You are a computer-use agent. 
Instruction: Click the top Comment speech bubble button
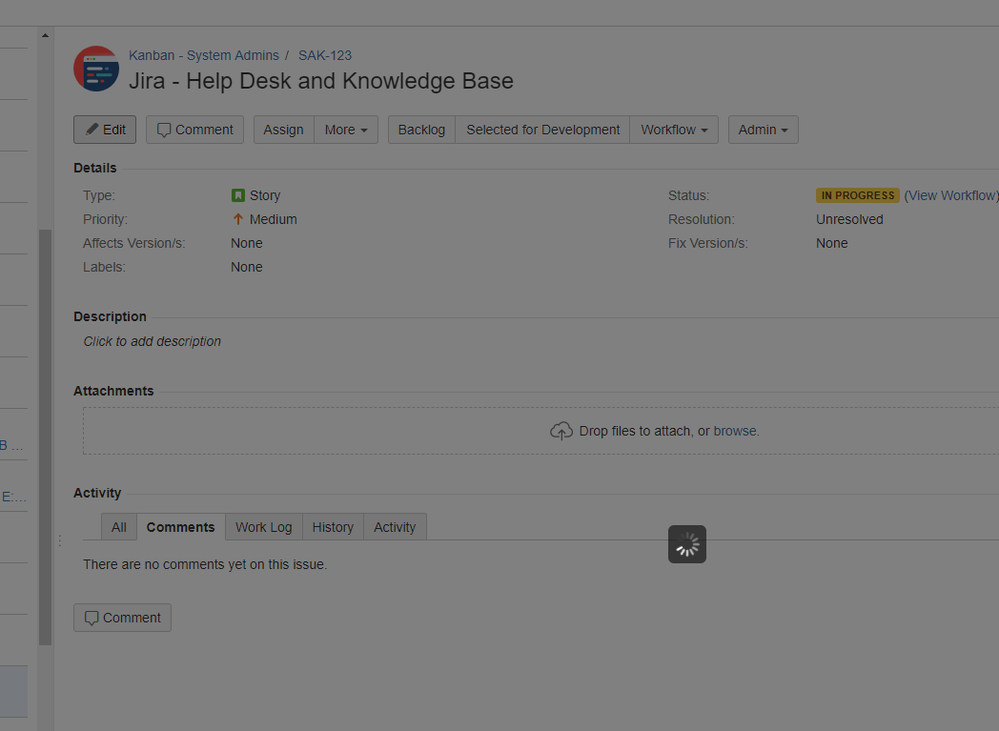195,129
